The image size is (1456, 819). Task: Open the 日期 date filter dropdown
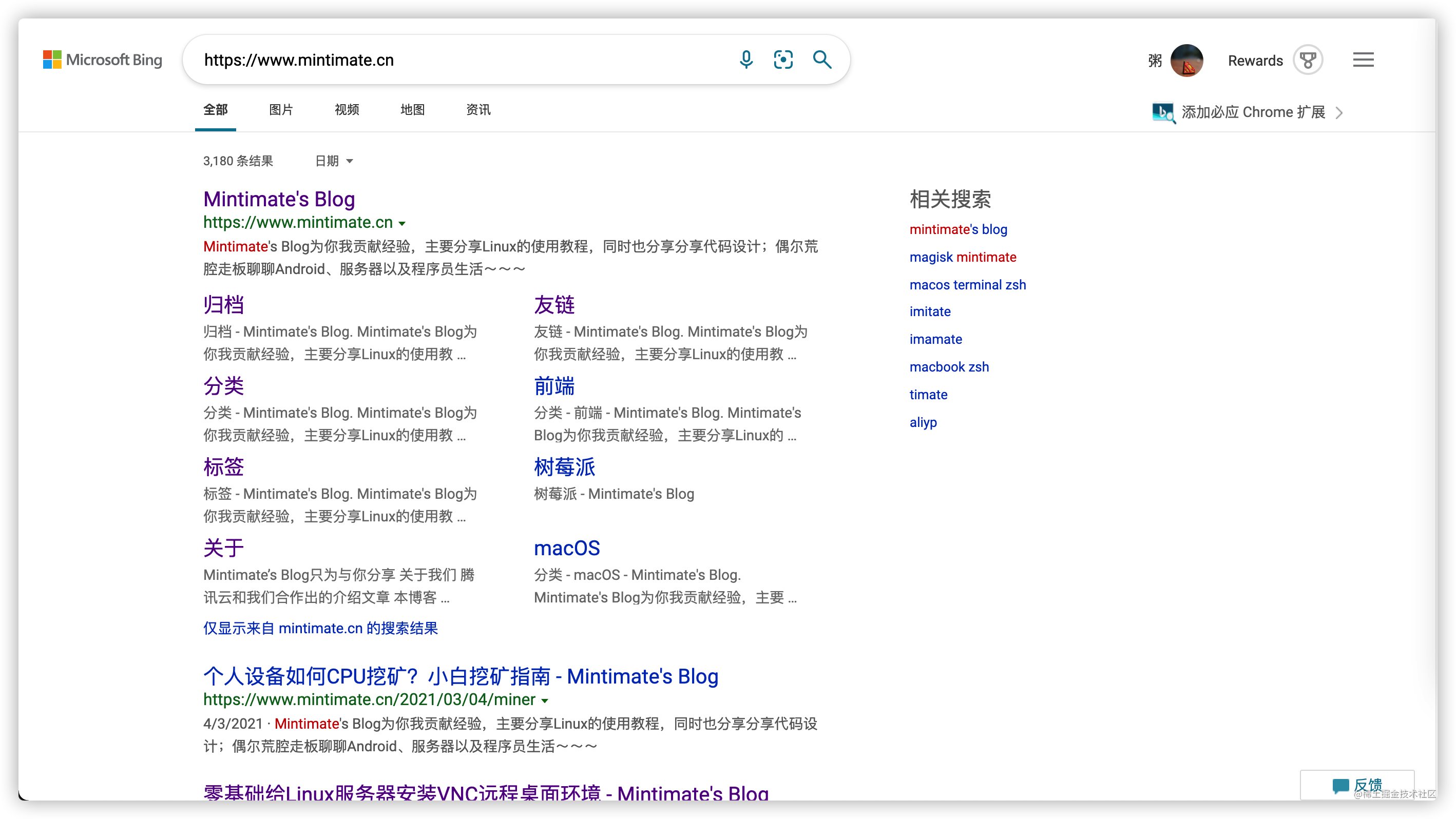tap(334, 162)
